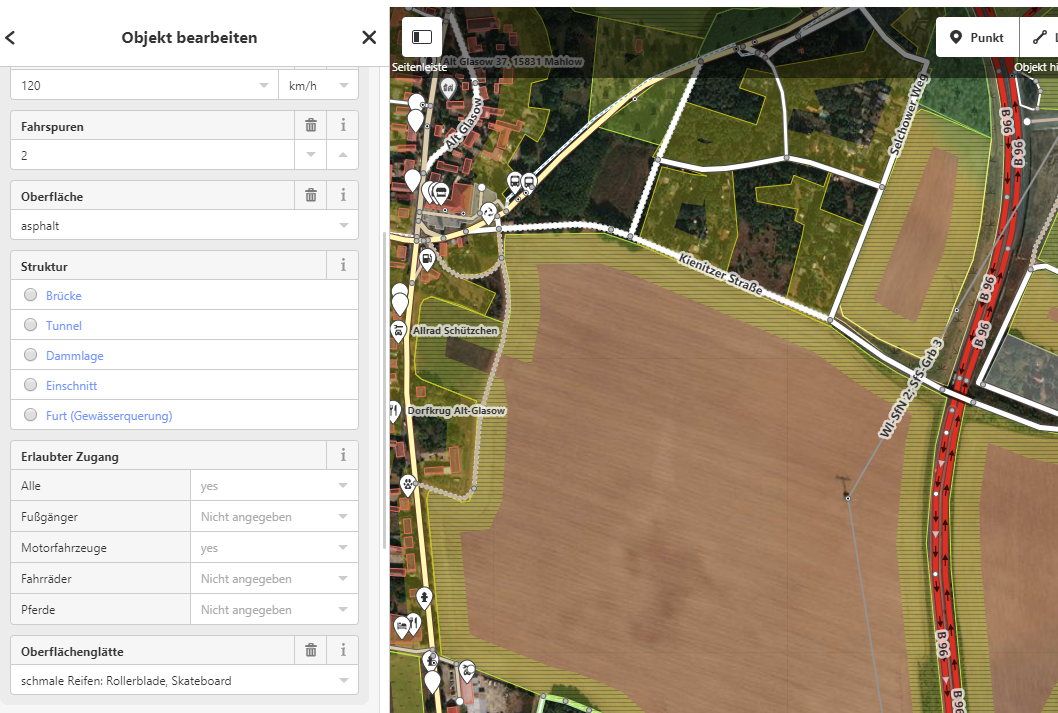Close the Objekt bearbeiten panel
The width and height of the screenshot is (1058, 713).
point(369,38)
